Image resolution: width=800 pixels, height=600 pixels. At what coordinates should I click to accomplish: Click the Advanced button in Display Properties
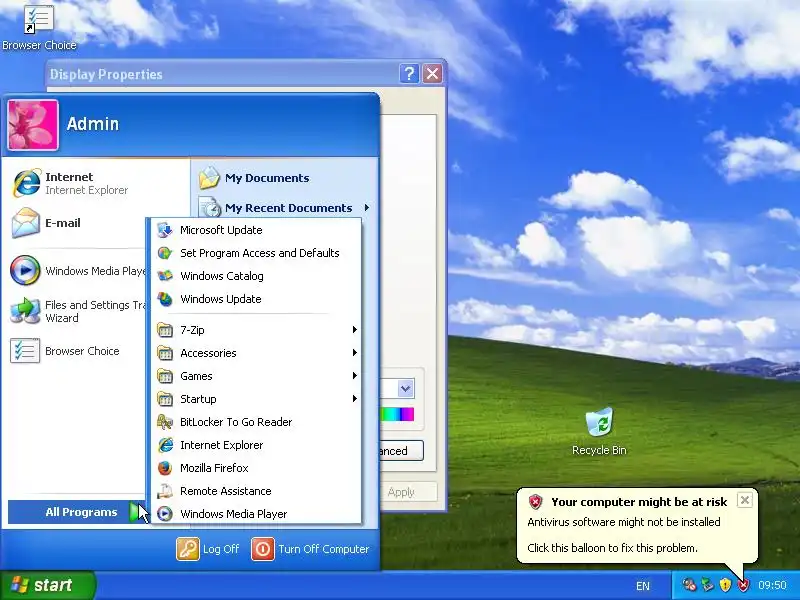[x=401, y=451]
